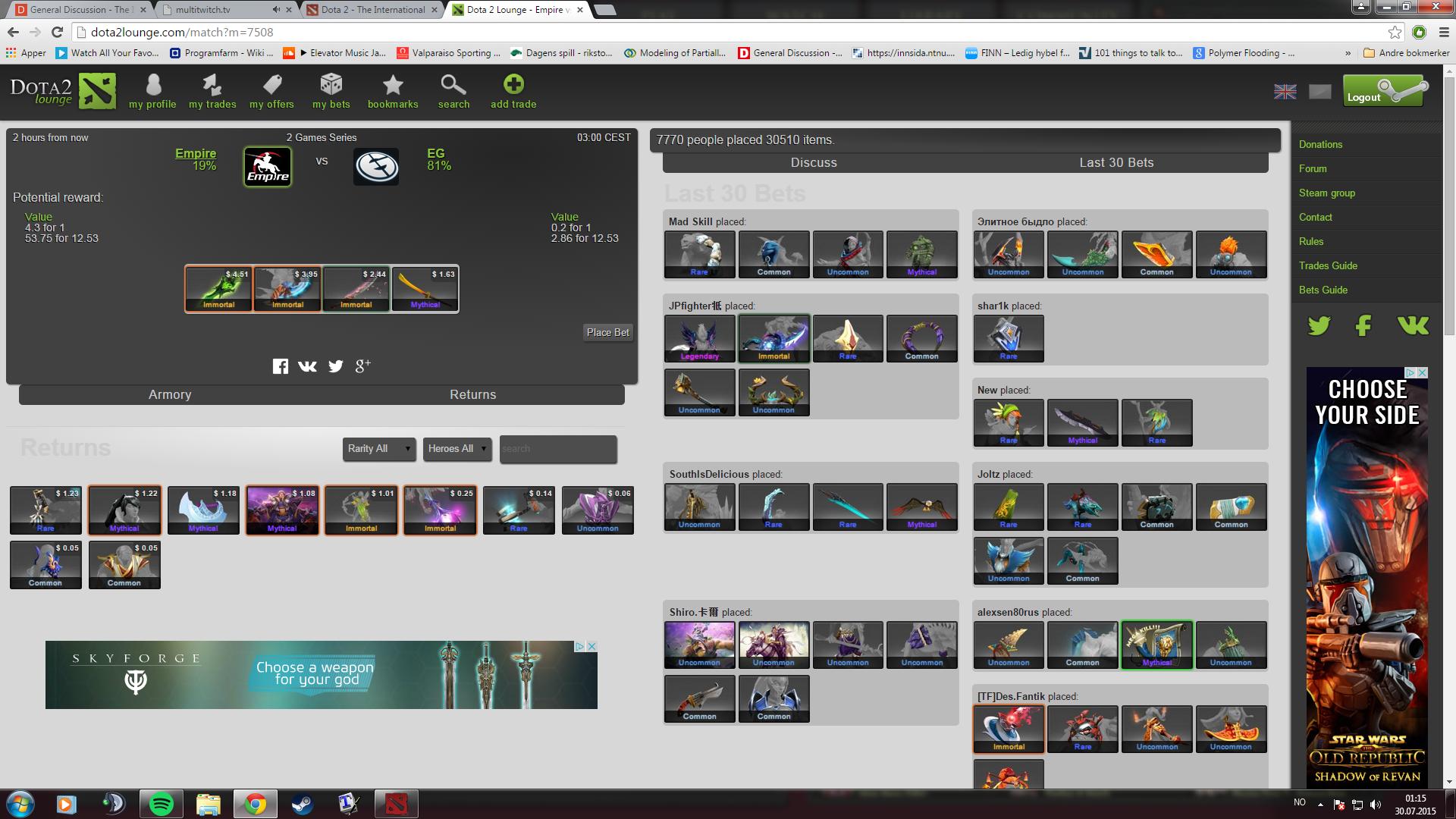Open the Rarity All dropdown
The width and height of the screenshot is (1456, 819).
(x=378, y=449)
